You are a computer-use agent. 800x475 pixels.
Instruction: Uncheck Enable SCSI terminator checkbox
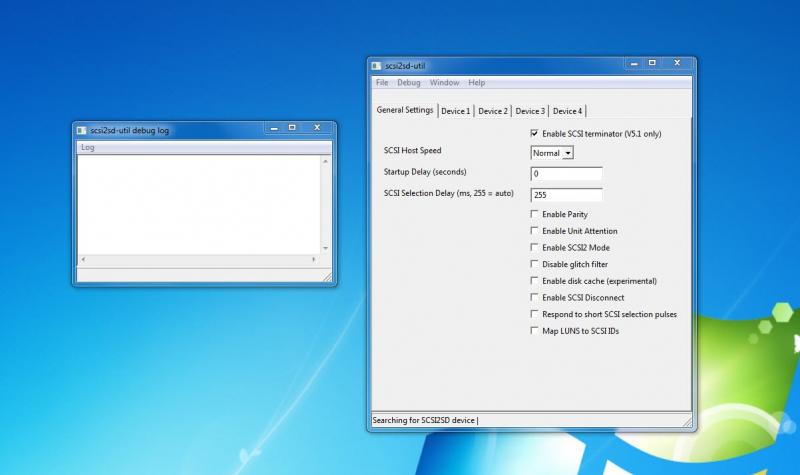point(534,134)
